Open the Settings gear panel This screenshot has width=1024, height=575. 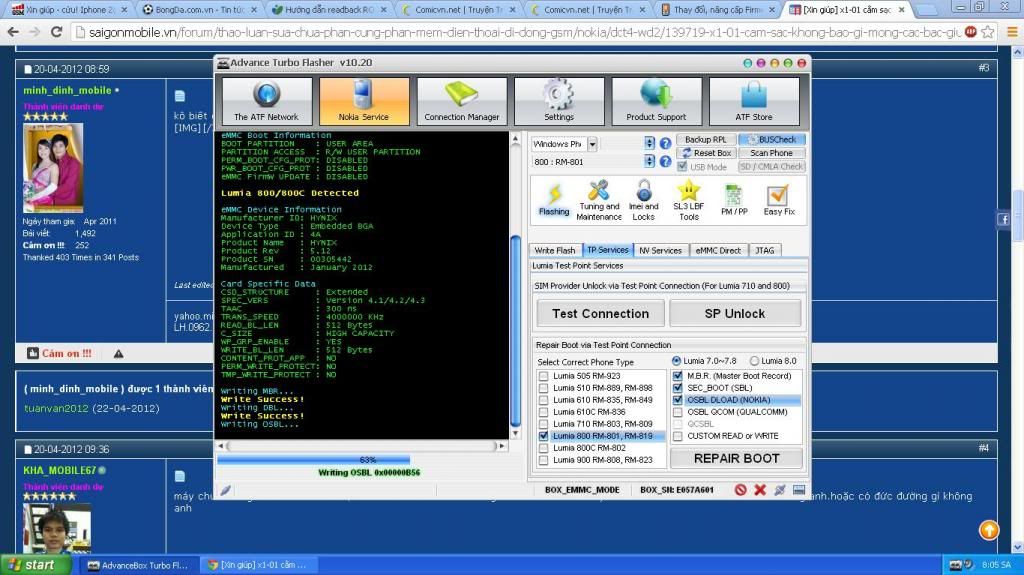559,101
